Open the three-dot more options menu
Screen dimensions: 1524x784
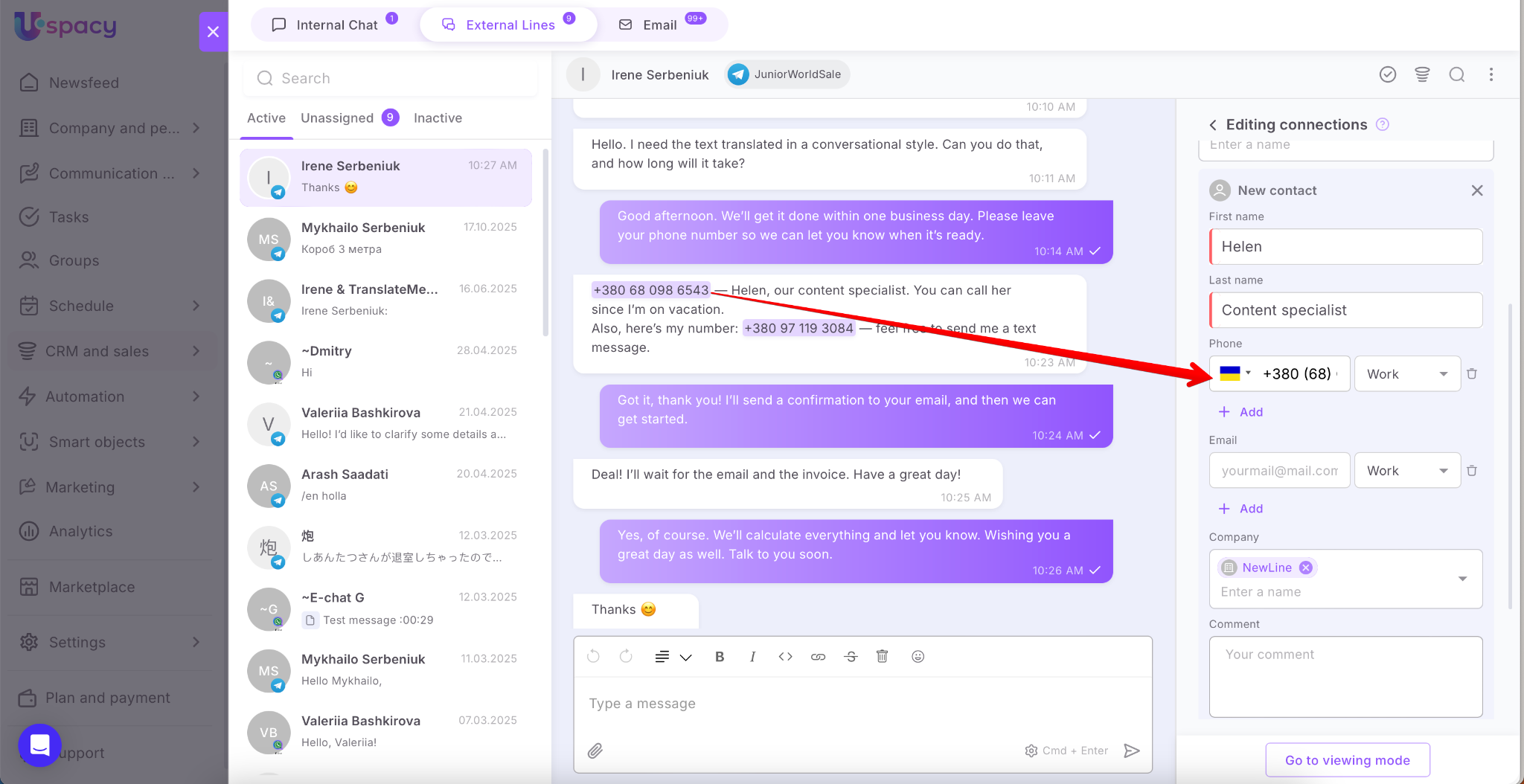[1491, 74]
